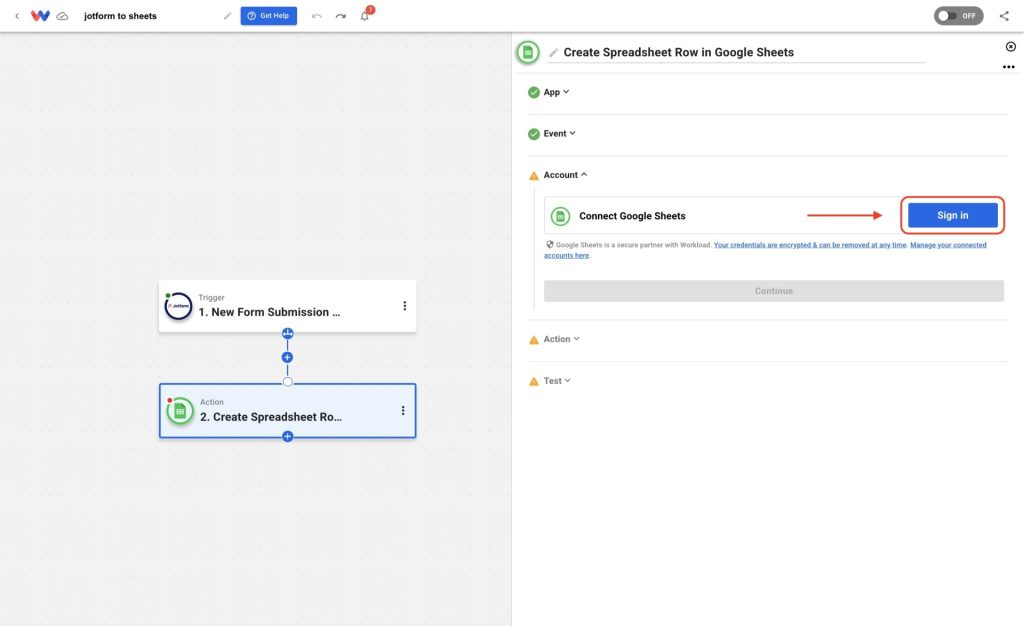Add a step between trigger and action
Viewport: 1024px width, 626px height.
tap(287, 357)
